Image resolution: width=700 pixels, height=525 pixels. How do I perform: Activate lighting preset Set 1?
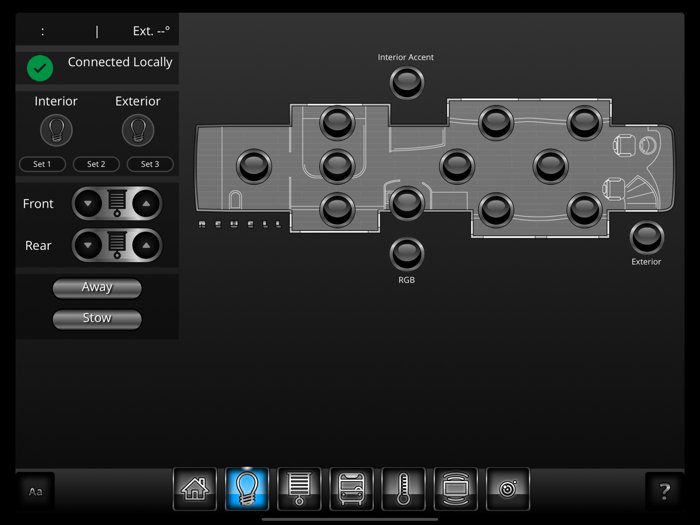(42, 164)
